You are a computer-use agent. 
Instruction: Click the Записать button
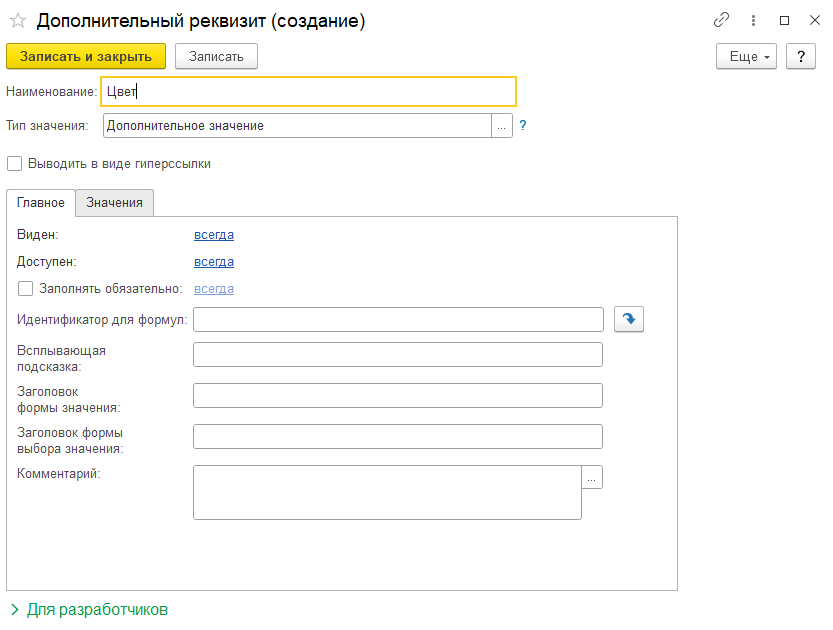[x=216, y=56]
